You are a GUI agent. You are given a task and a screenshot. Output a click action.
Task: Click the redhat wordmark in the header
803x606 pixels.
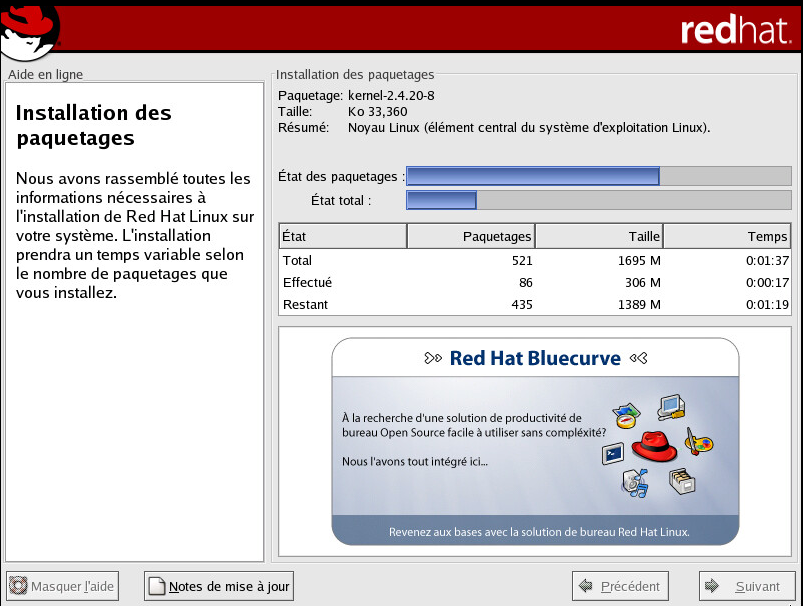click(737, 31)
